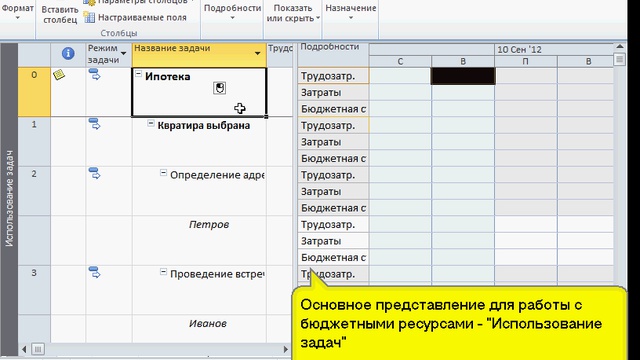Click the horizontal scrollbar left arrow

24,349
